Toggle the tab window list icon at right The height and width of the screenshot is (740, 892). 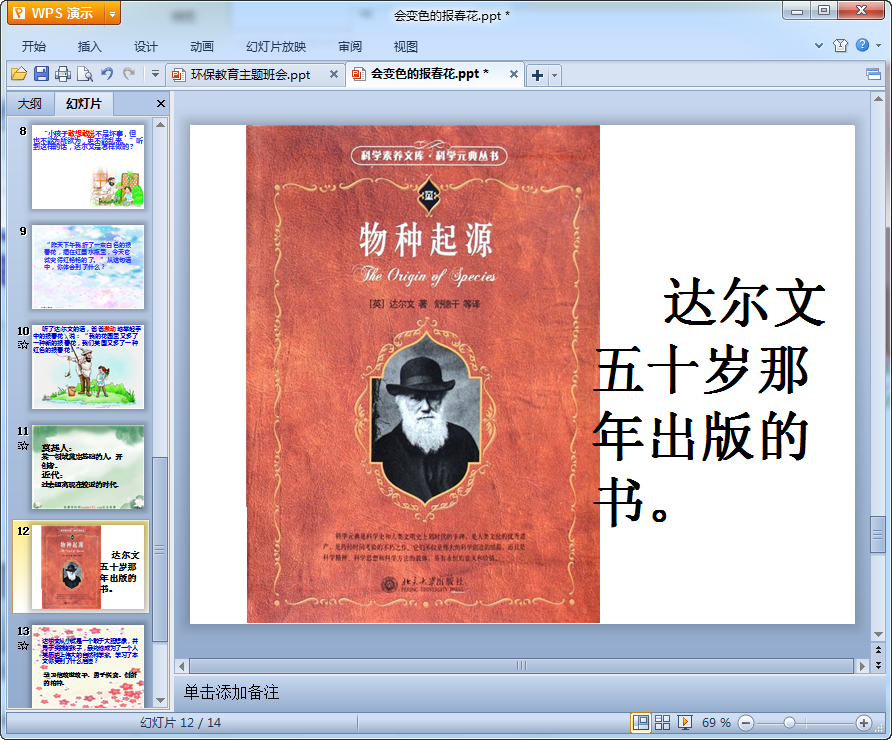coord(873,74)
